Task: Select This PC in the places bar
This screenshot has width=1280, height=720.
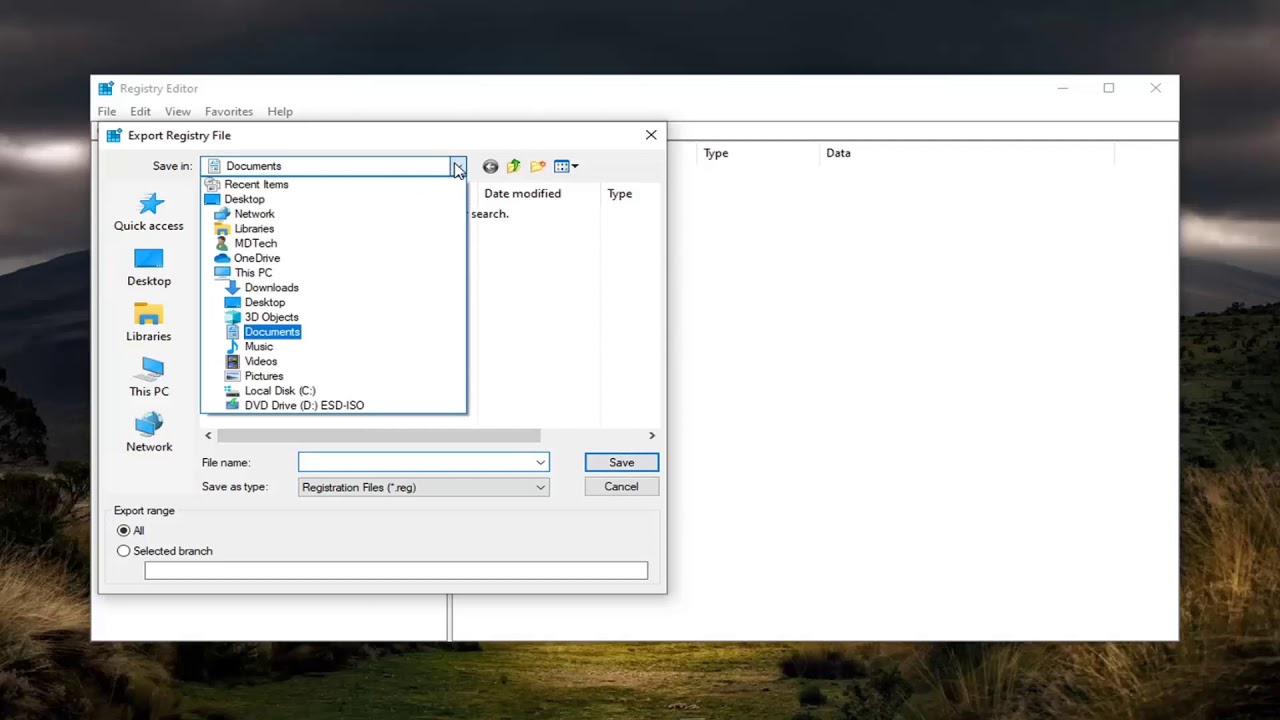Action: click(x=148, y=378)
